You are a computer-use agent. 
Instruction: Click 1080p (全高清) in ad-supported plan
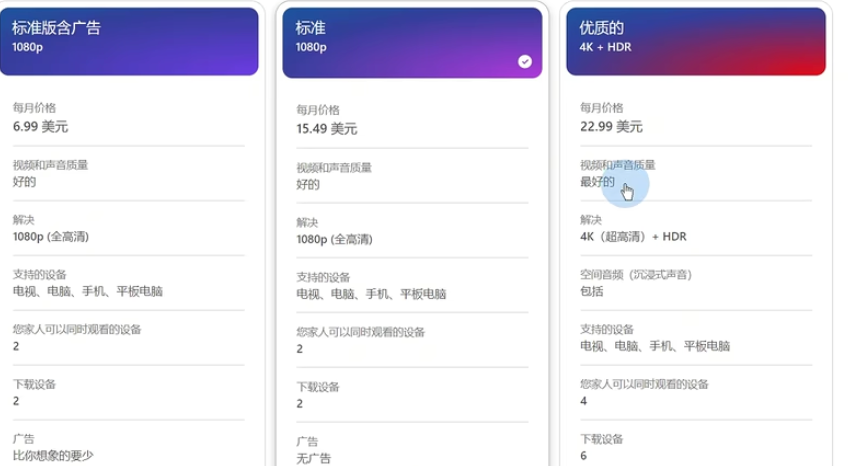(51, 237)
